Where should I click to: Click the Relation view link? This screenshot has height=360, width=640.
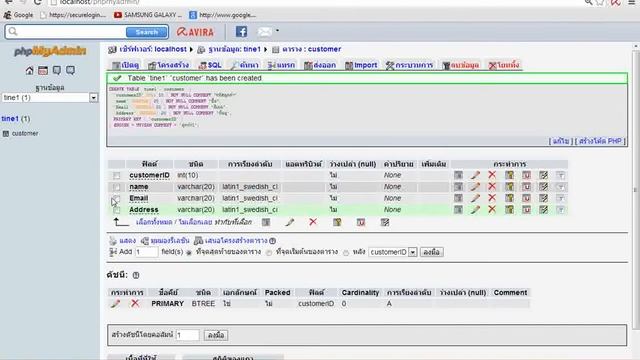click(x=170, y=241)
